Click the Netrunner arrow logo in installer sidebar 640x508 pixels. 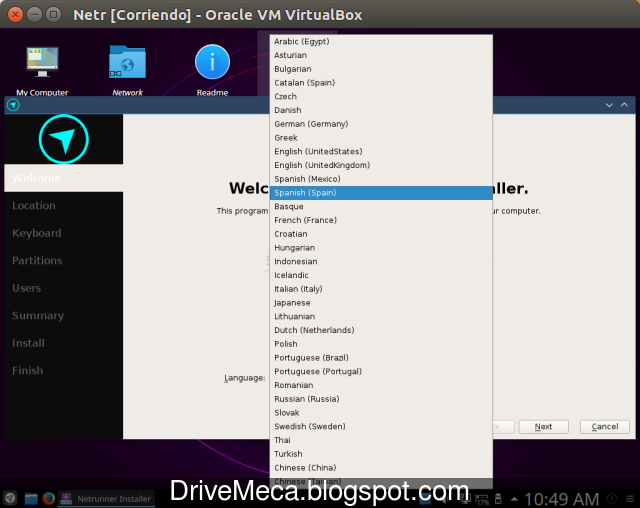(64, 139)
